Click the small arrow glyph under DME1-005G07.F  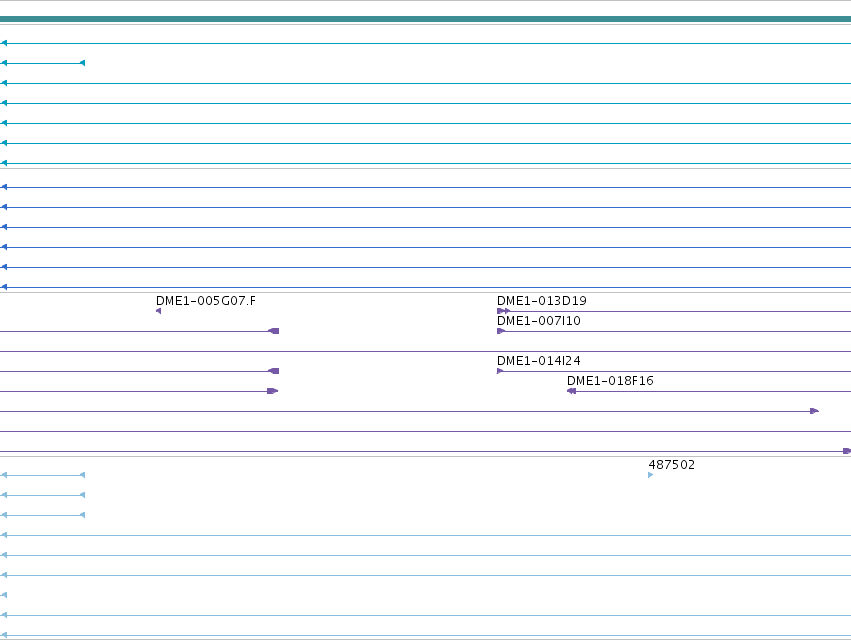[x=158, y=311]
